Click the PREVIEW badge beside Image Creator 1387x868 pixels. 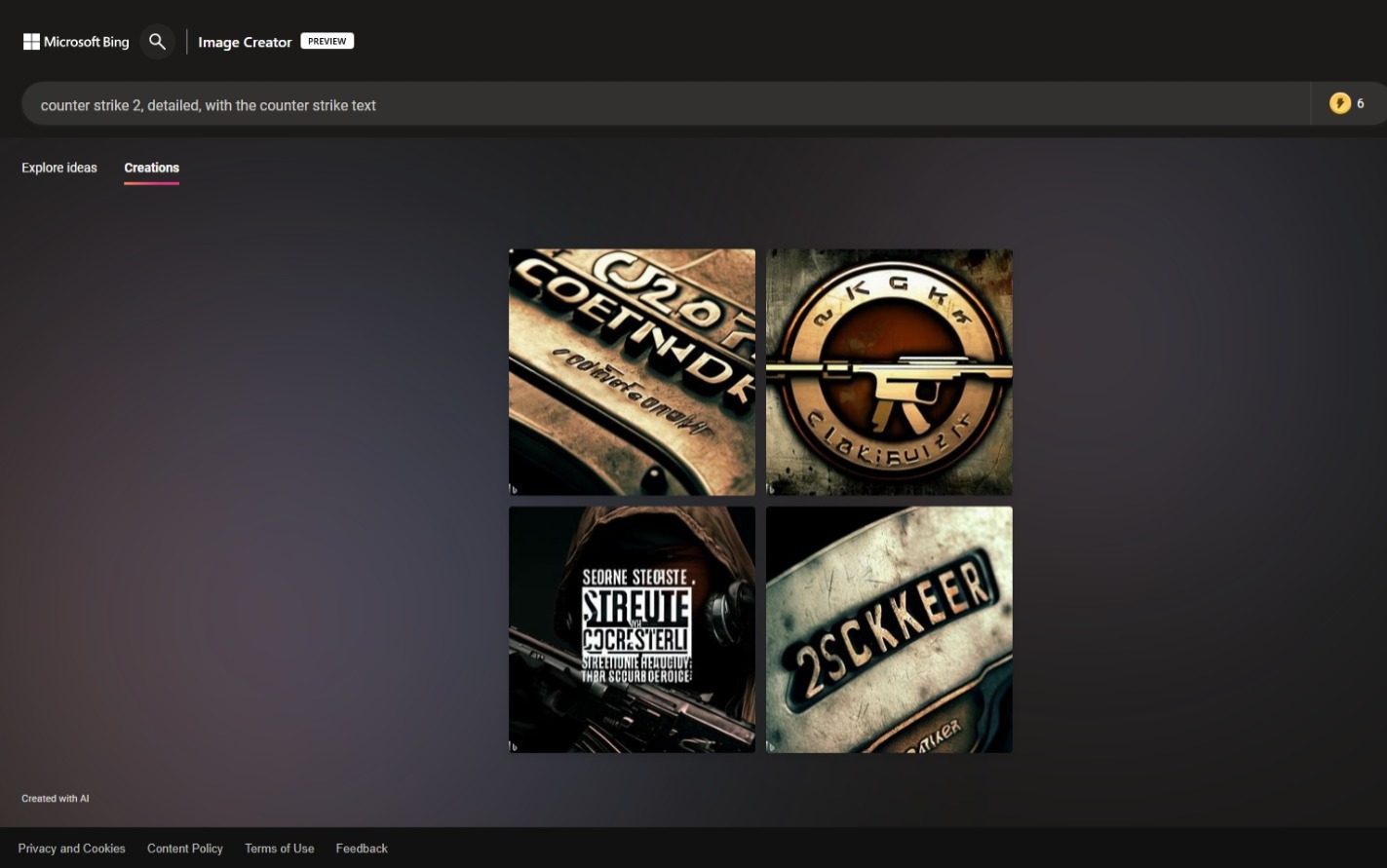pyautogui.click(x=327, y=41)
